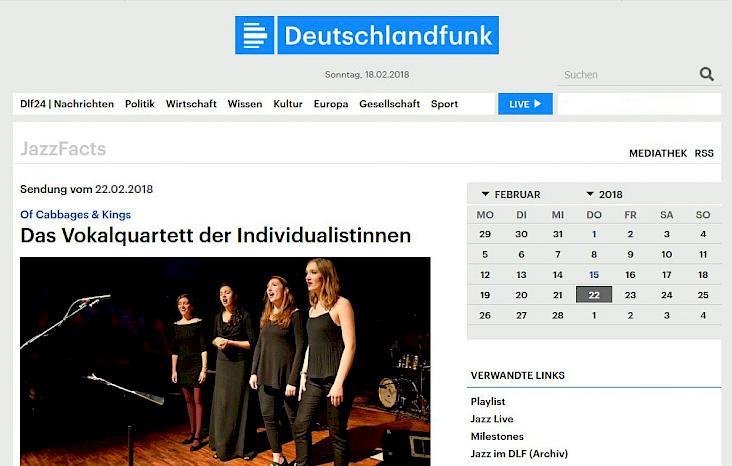
Task: Expand the FEBRUAR month dropdown
Action: [511, 194]
